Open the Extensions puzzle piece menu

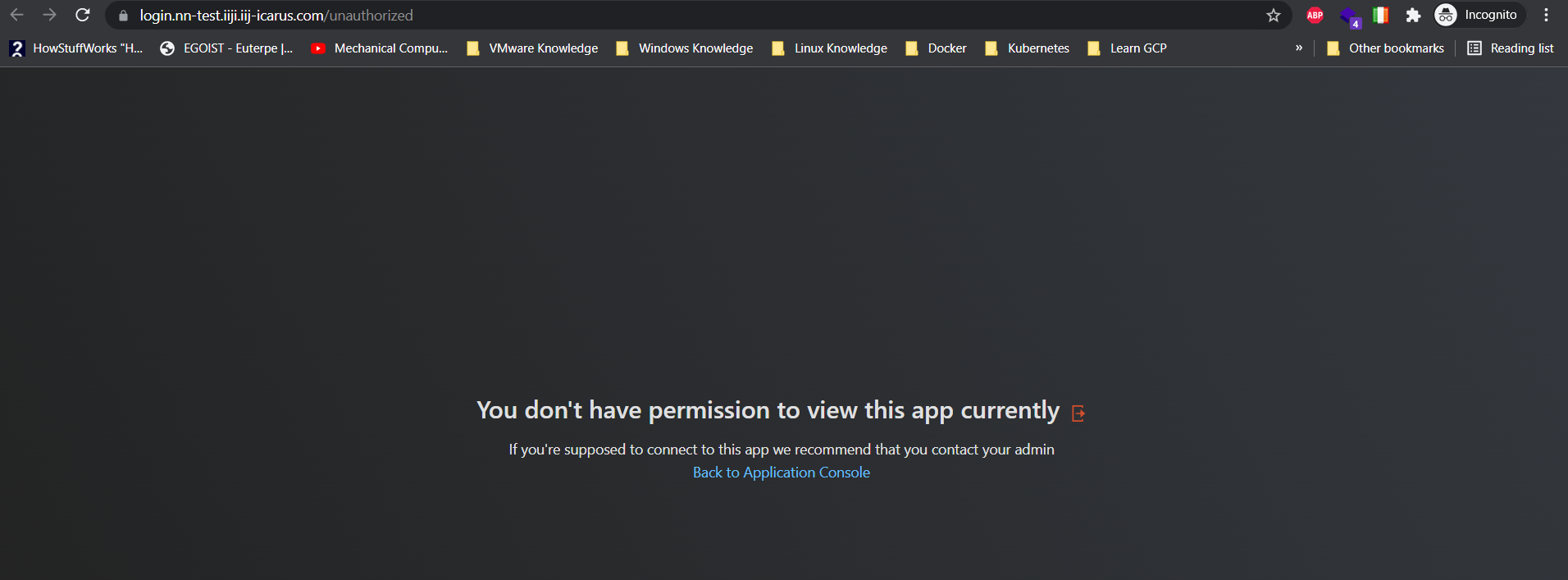[1413, 16]
